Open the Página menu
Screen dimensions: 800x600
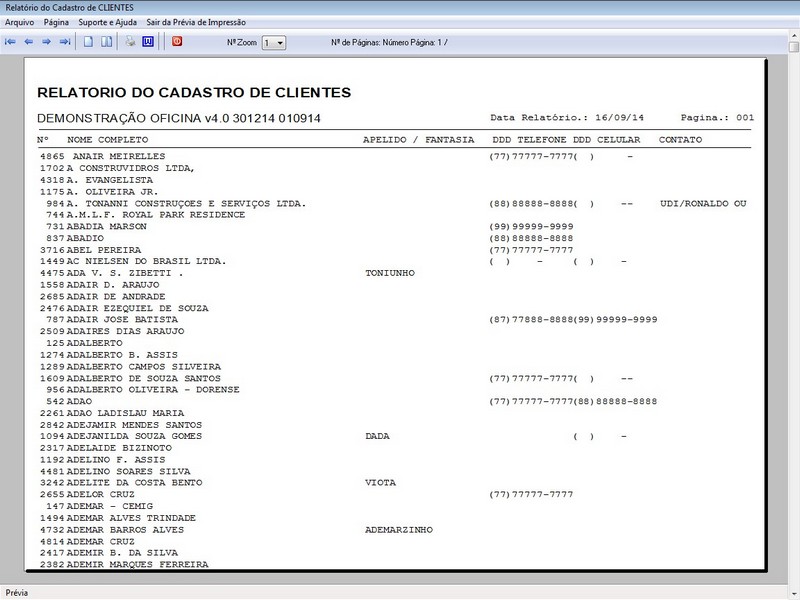pos(56,22)
